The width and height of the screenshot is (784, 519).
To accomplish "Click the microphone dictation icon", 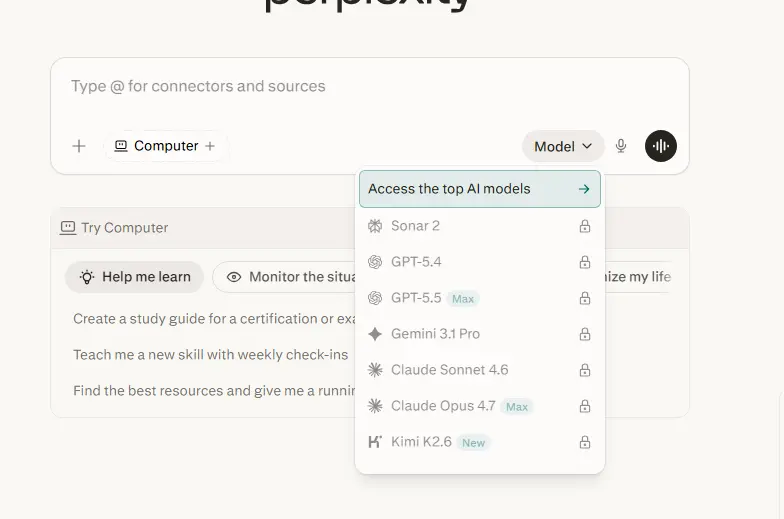I will (x=621, y=146).
